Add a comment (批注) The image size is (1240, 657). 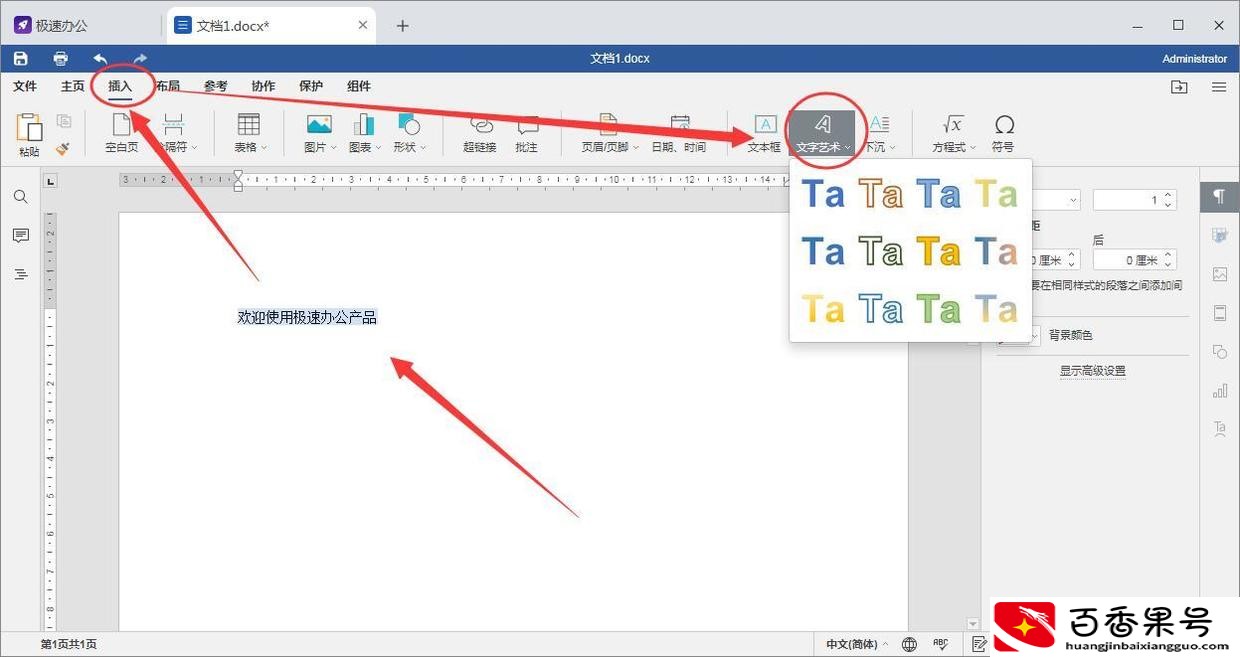coord(527,133)
